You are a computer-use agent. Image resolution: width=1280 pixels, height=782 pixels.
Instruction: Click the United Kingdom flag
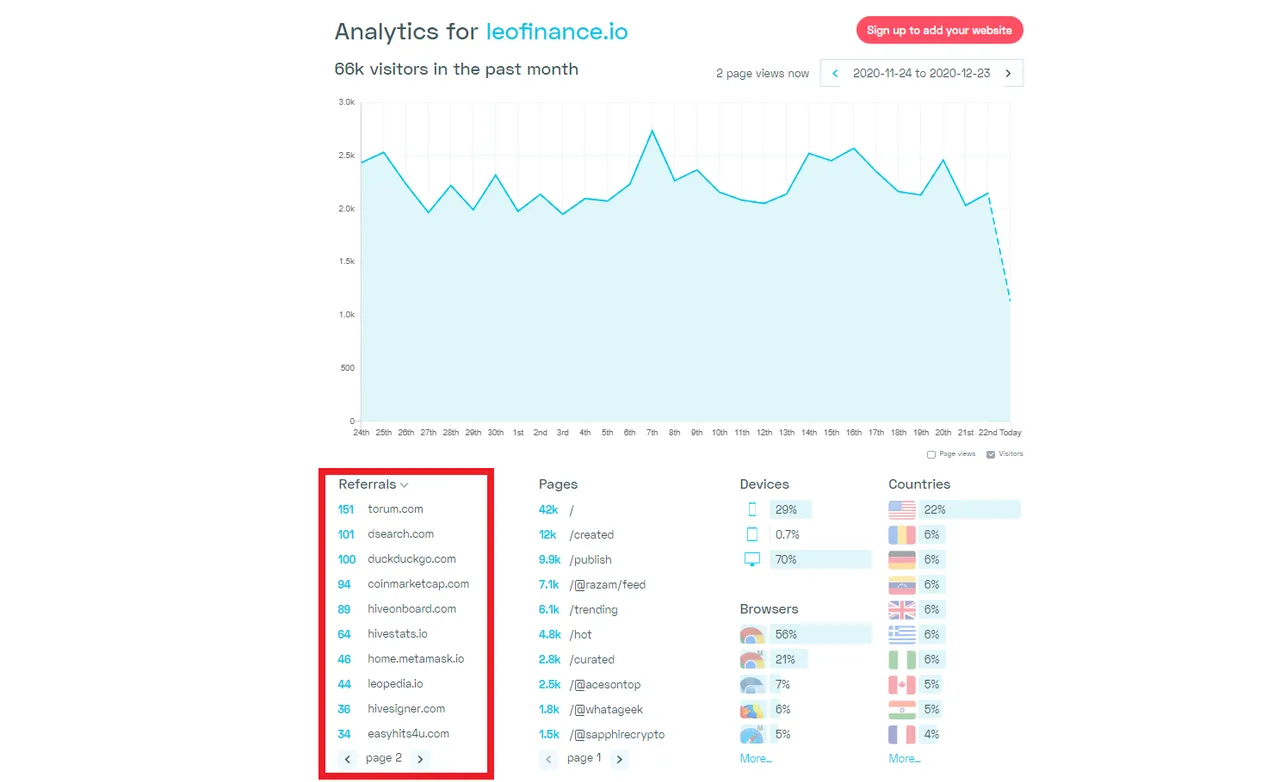tap(902, 609)
